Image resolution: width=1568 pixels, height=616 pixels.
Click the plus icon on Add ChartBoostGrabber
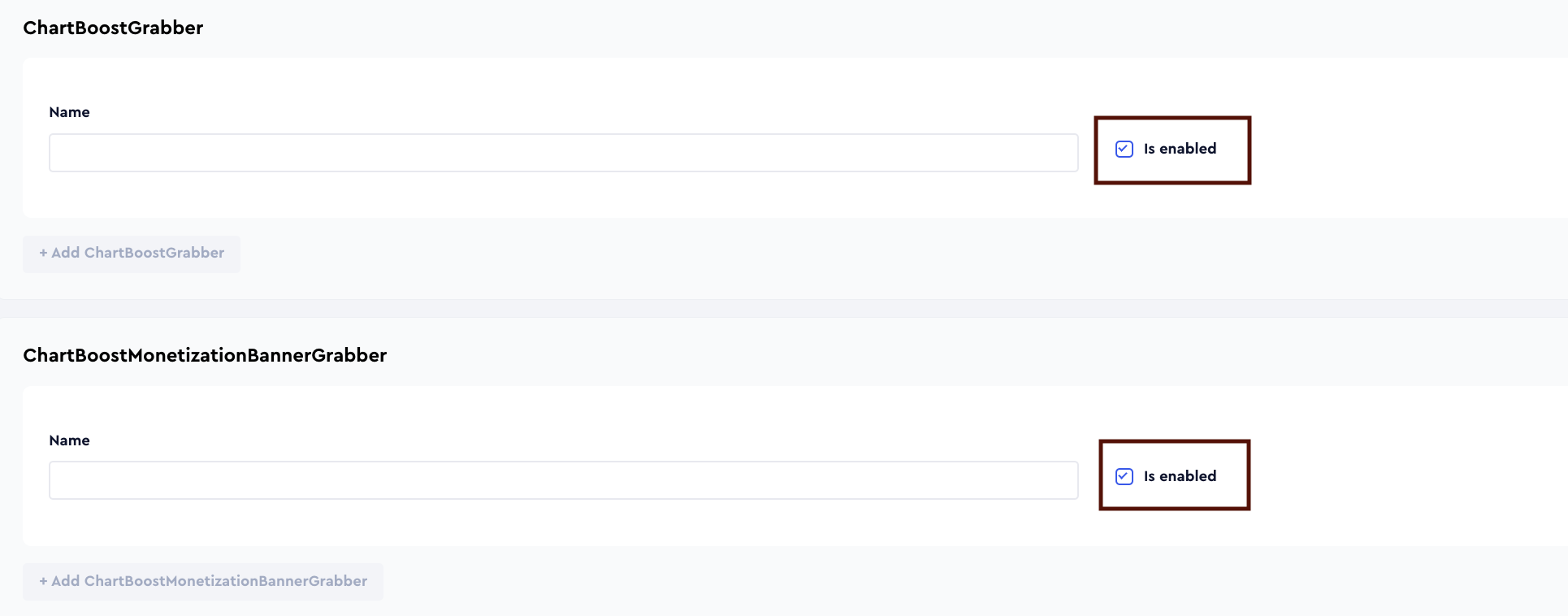tap(44, 253)
